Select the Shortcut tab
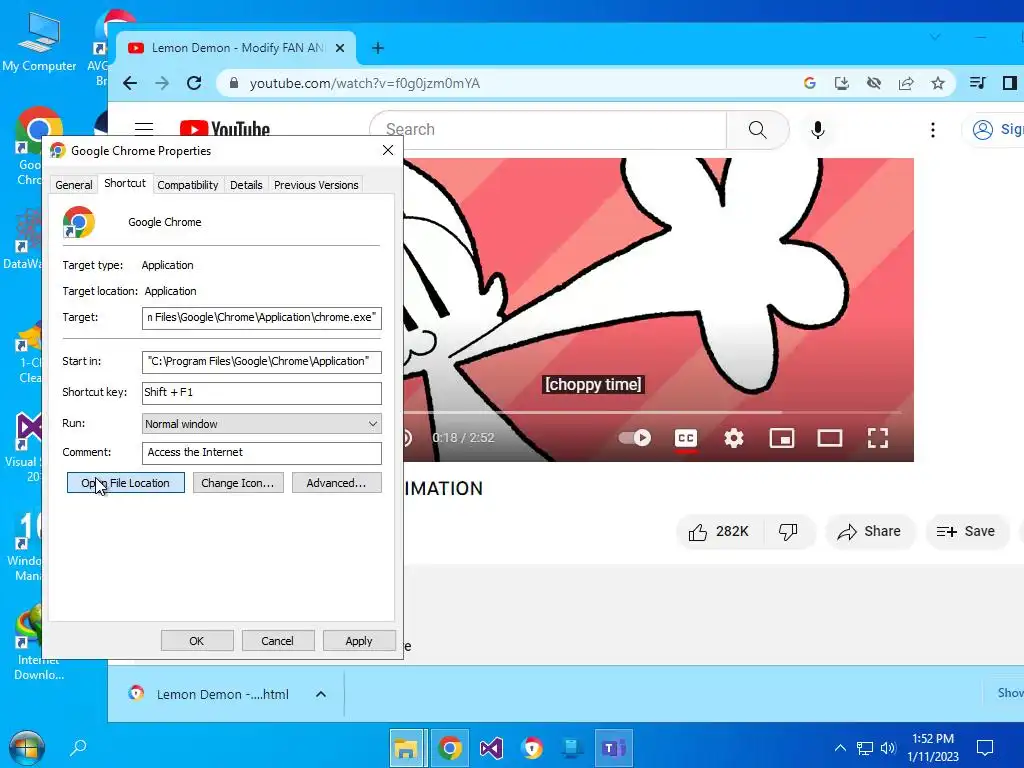The height and width of the screenshot is (768, 1024). tap(125, 184)
